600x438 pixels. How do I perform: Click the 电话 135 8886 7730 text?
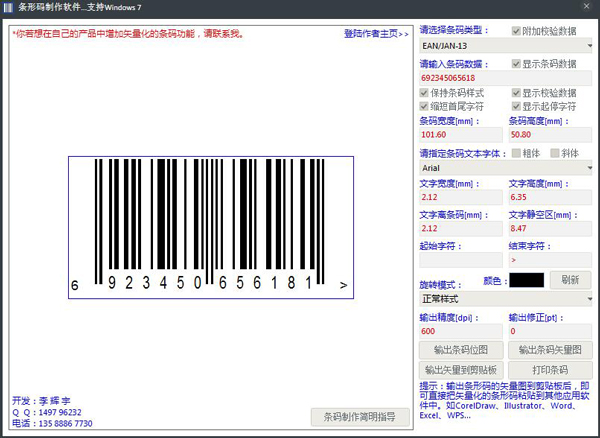pyautogui.click(x=52, y=423)
